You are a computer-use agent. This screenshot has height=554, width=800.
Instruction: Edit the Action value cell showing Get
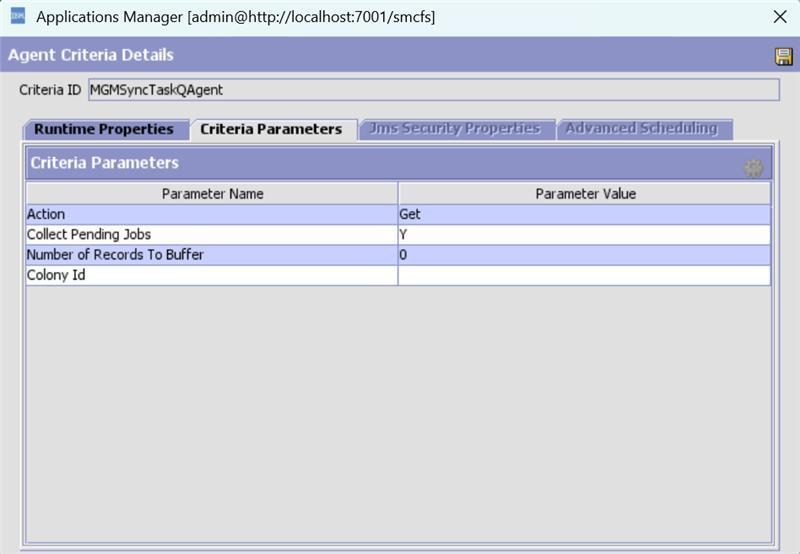tap(585, 214)
